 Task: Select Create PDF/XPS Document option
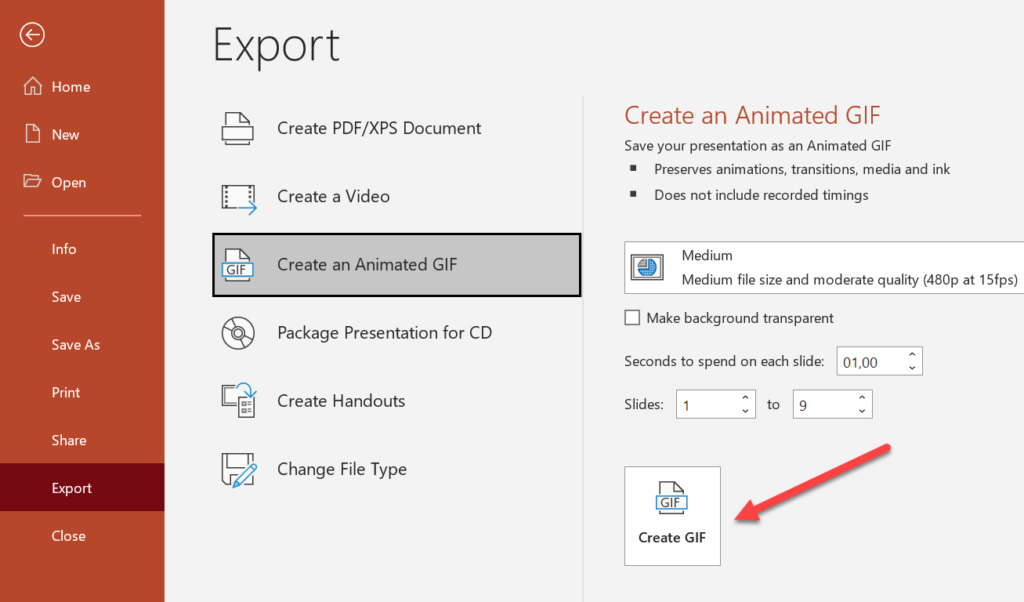[x=396, y=128]
